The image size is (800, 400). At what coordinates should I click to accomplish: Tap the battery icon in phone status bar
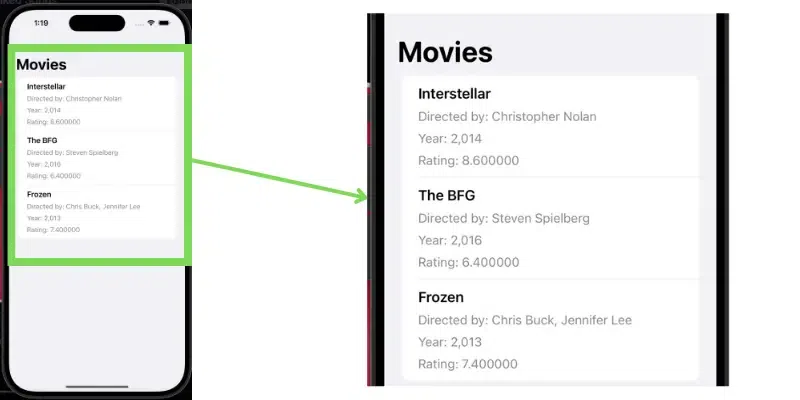tap(165, 22)
